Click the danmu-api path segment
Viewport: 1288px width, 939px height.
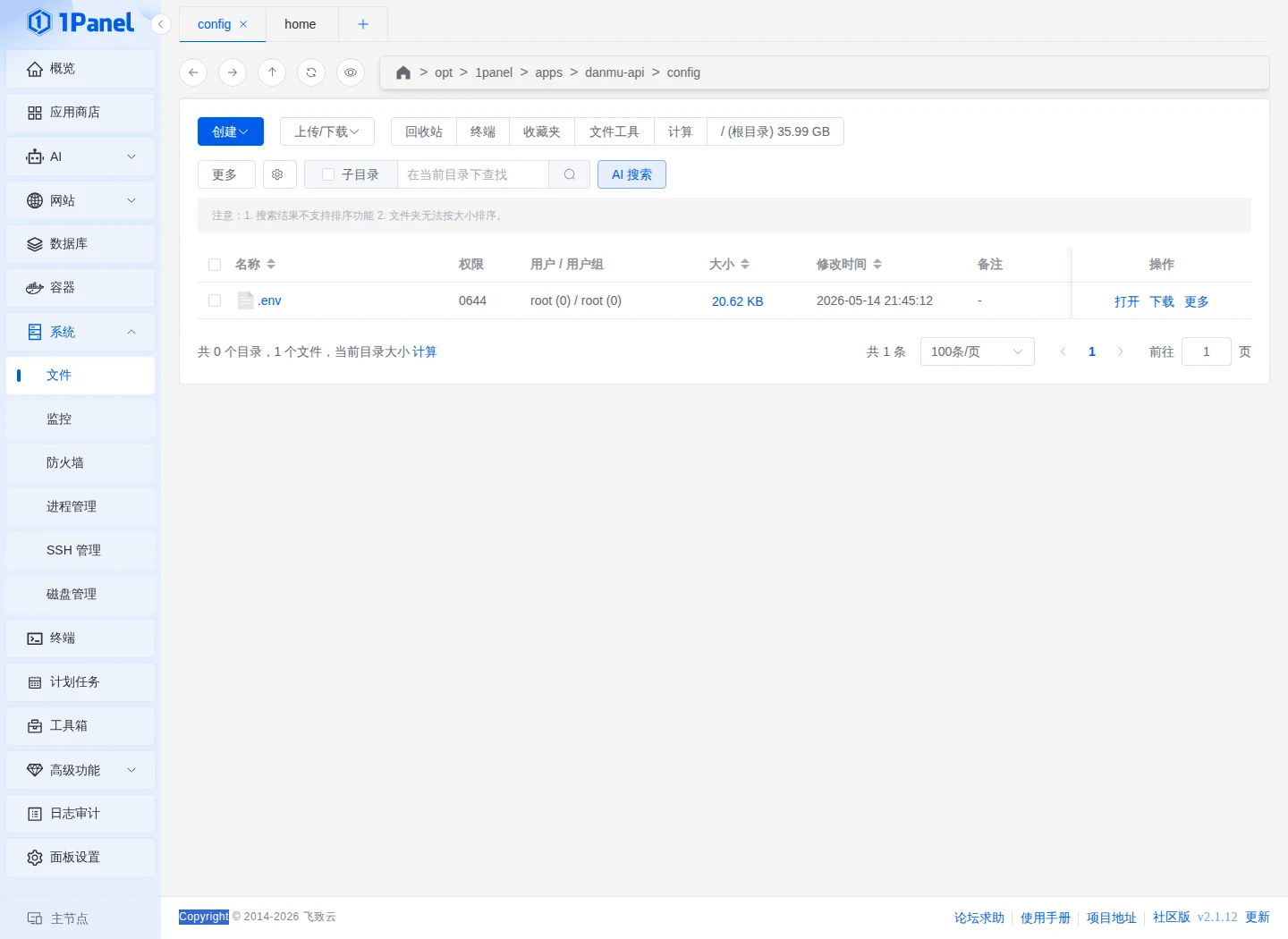614,72
